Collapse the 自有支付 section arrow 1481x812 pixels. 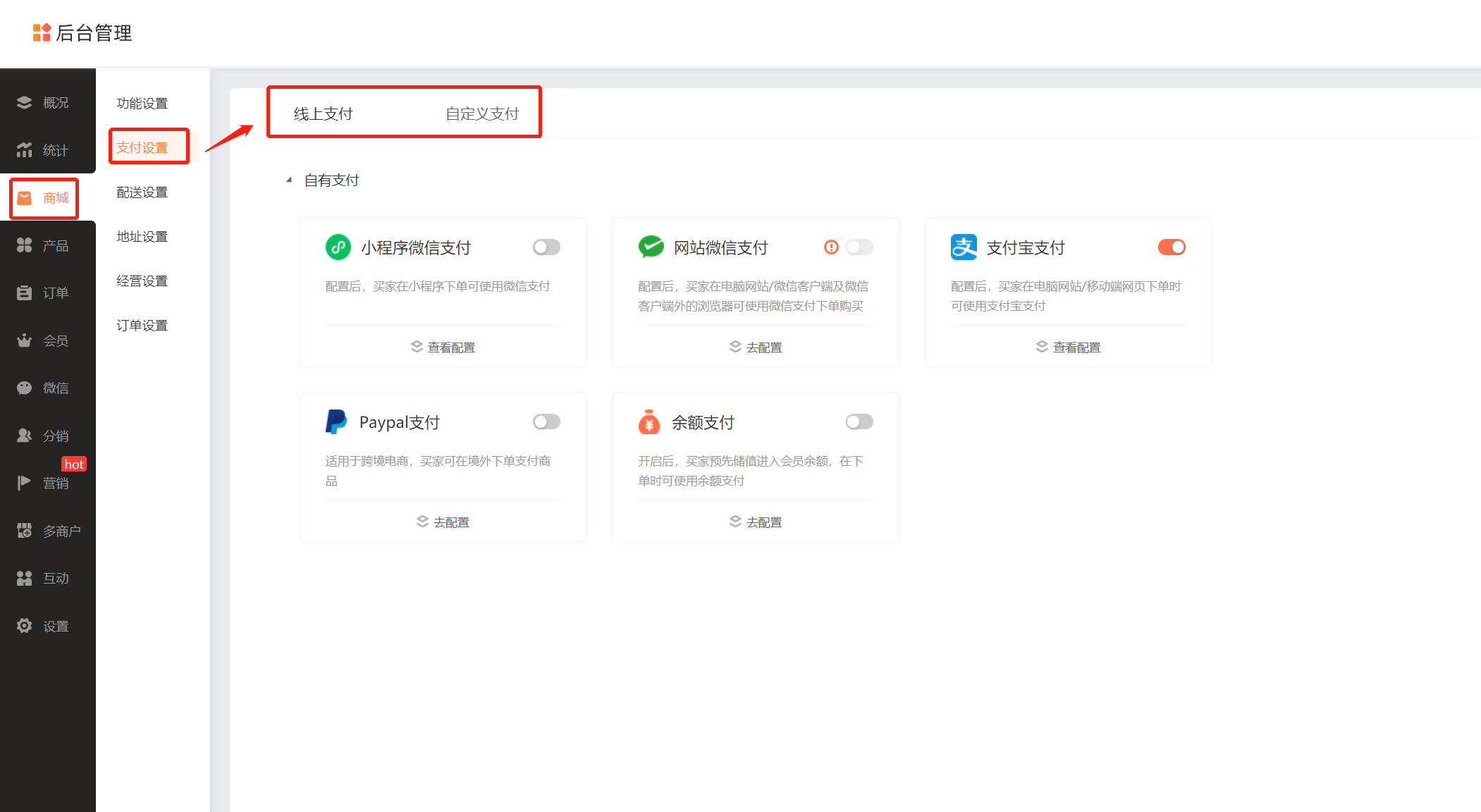click(x=289, y=180)
